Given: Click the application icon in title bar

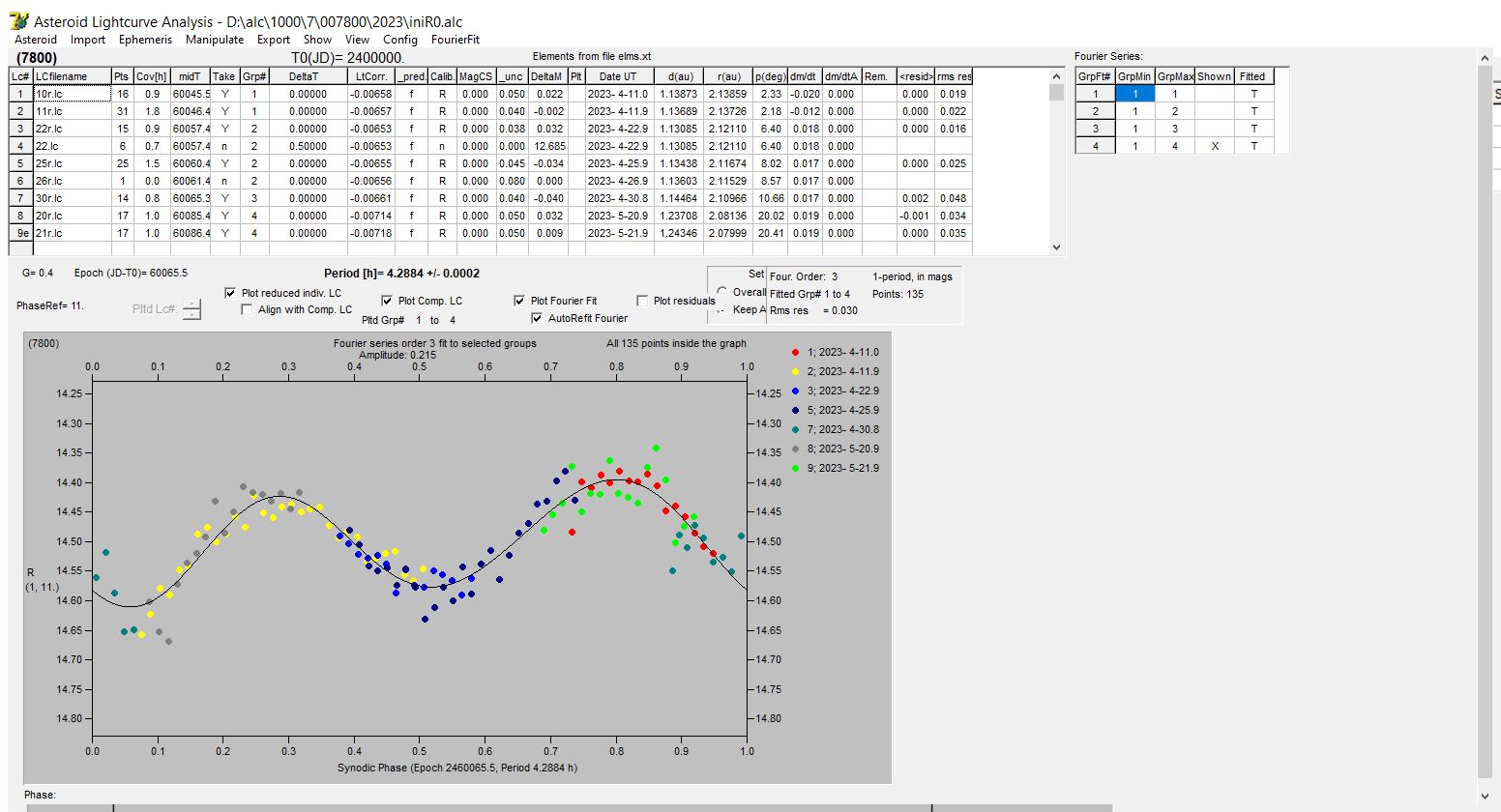Looking at the screenshot, I should click(x=18, y=21).
